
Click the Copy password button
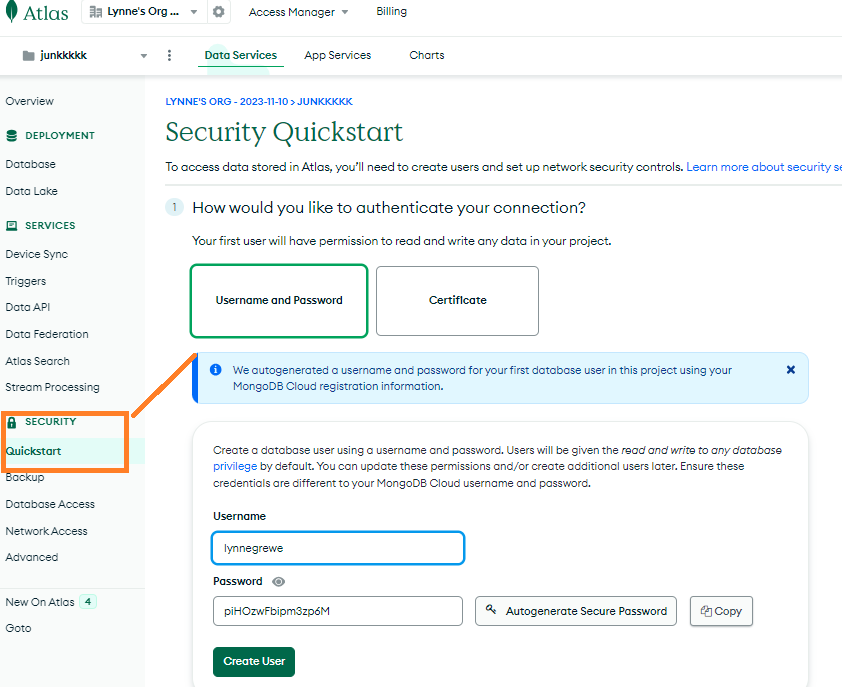pos(721,611)
